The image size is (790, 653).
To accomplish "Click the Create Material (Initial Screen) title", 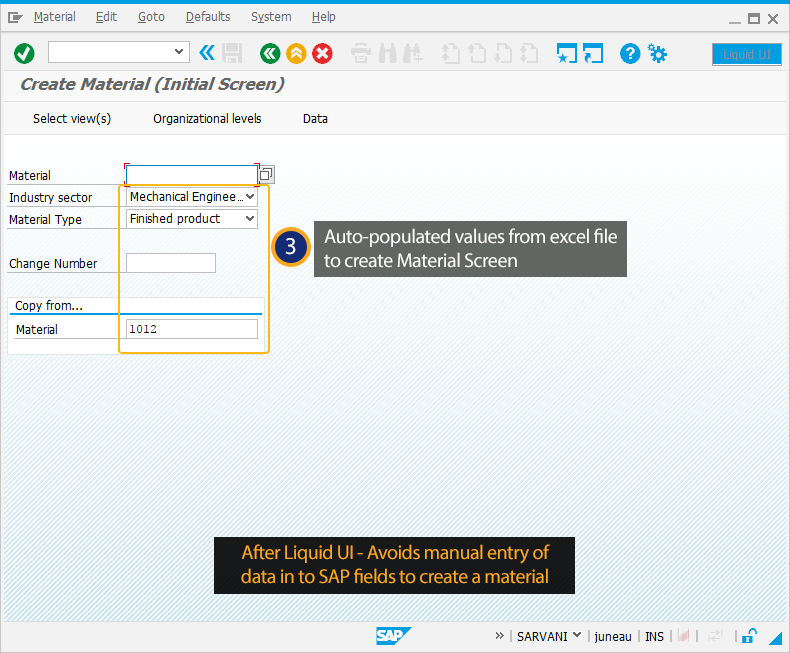I will [152, 84].
